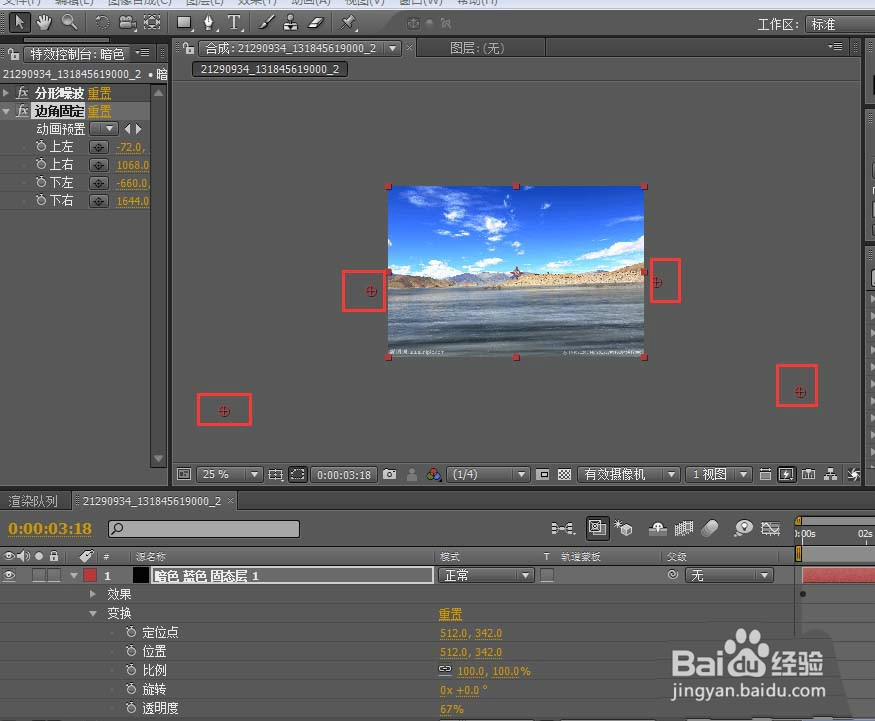Click lower-right corner point picker
Screen dimensions: 875x721
(99, 201)
